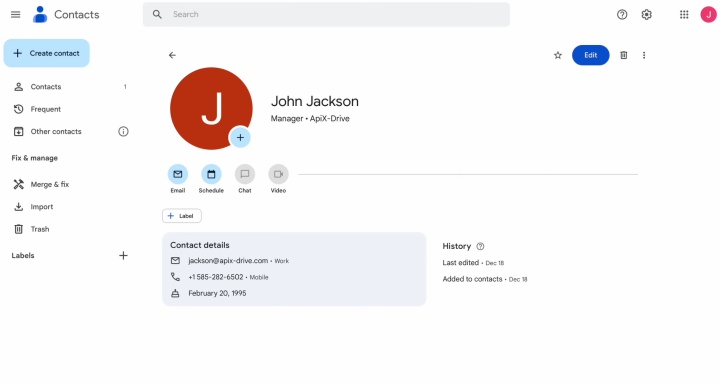Click the Contacts title text in header
This screenshot has width=720, height=384.
coord(77,15)
